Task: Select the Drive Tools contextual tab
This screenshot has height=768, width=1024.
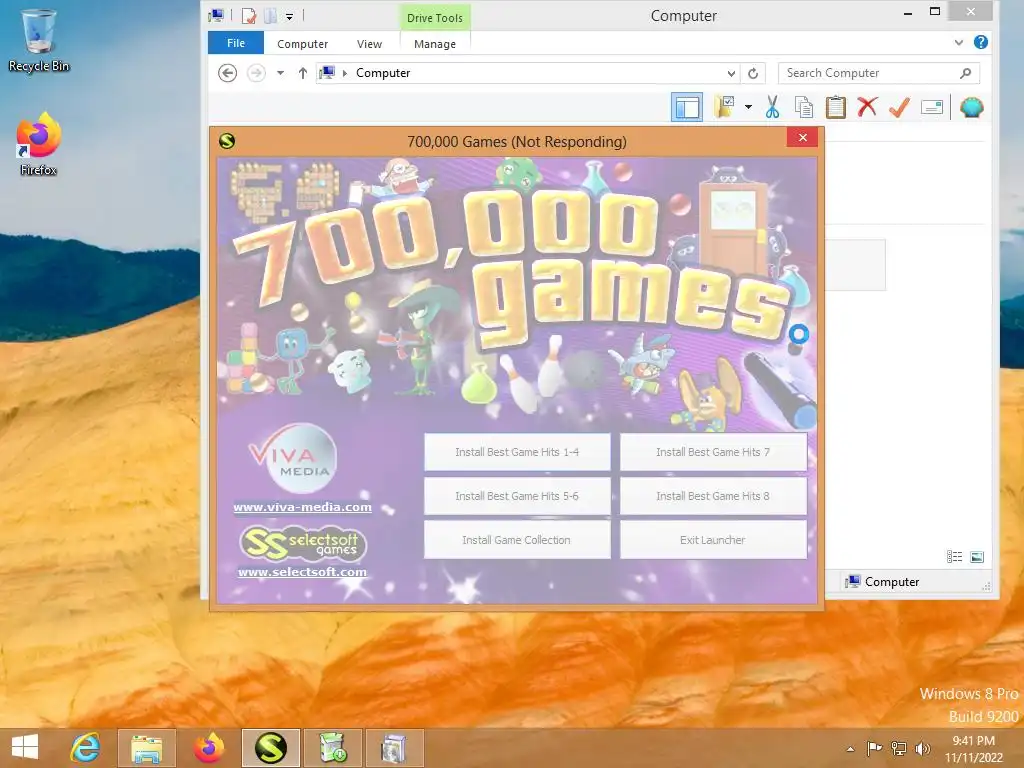Action: (x=434, y=18)
